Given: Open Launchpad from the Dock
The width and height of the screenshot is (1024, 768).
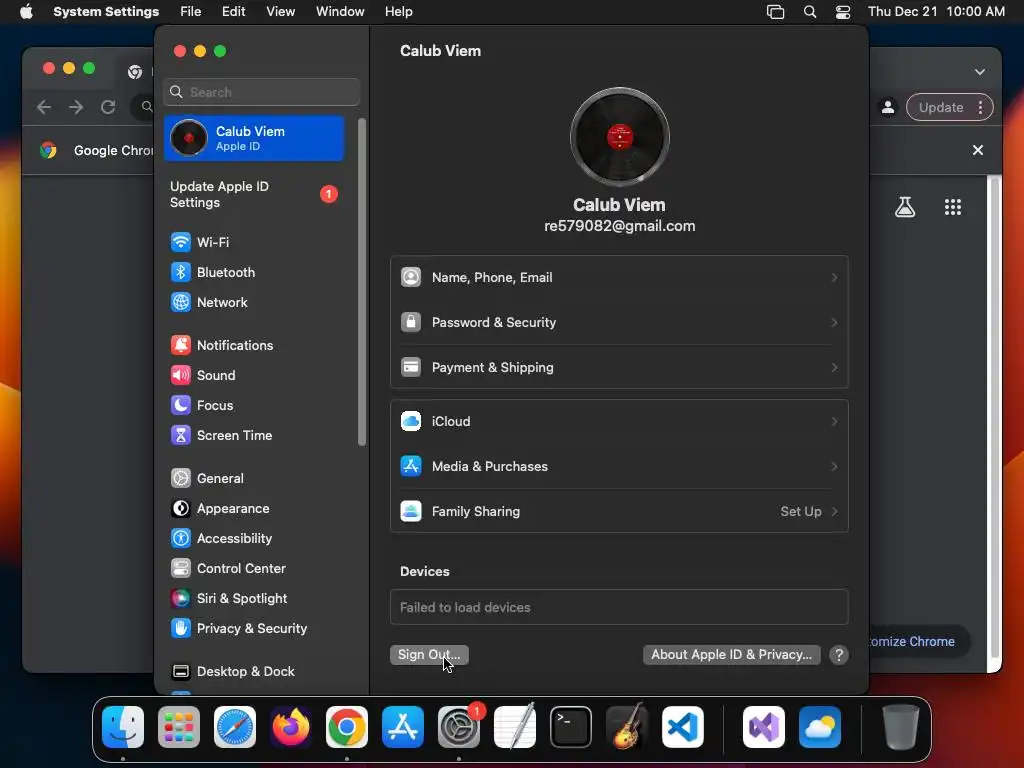Looking at the screenshot, I should pos(179,727).
